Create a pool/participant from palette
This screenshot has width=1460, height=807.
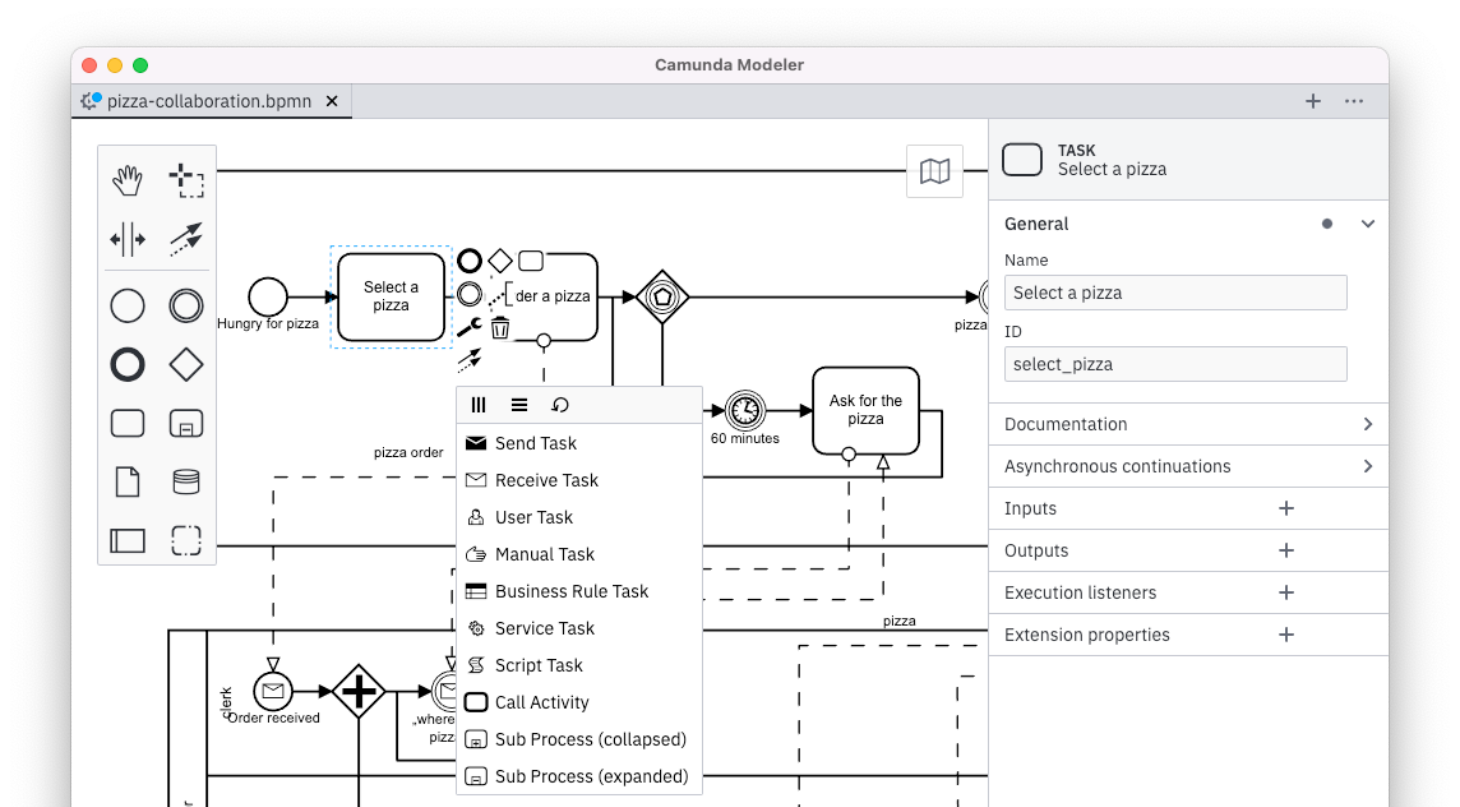(127, 541)
